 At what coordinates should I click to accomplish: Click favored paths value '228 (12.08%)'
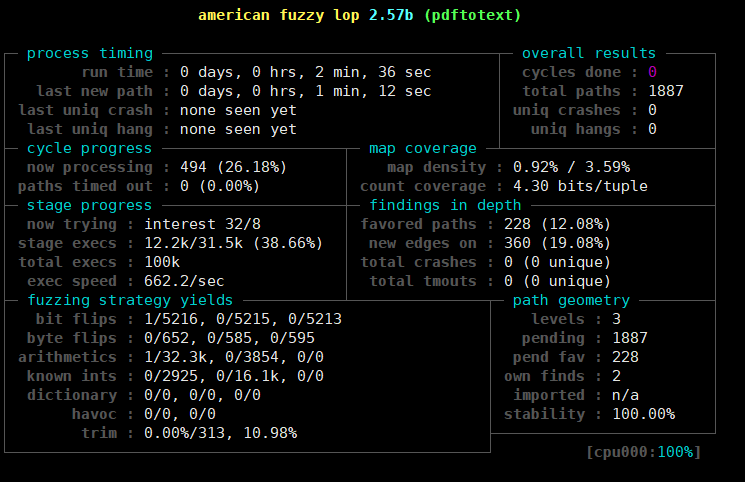[x=557, y=224]
